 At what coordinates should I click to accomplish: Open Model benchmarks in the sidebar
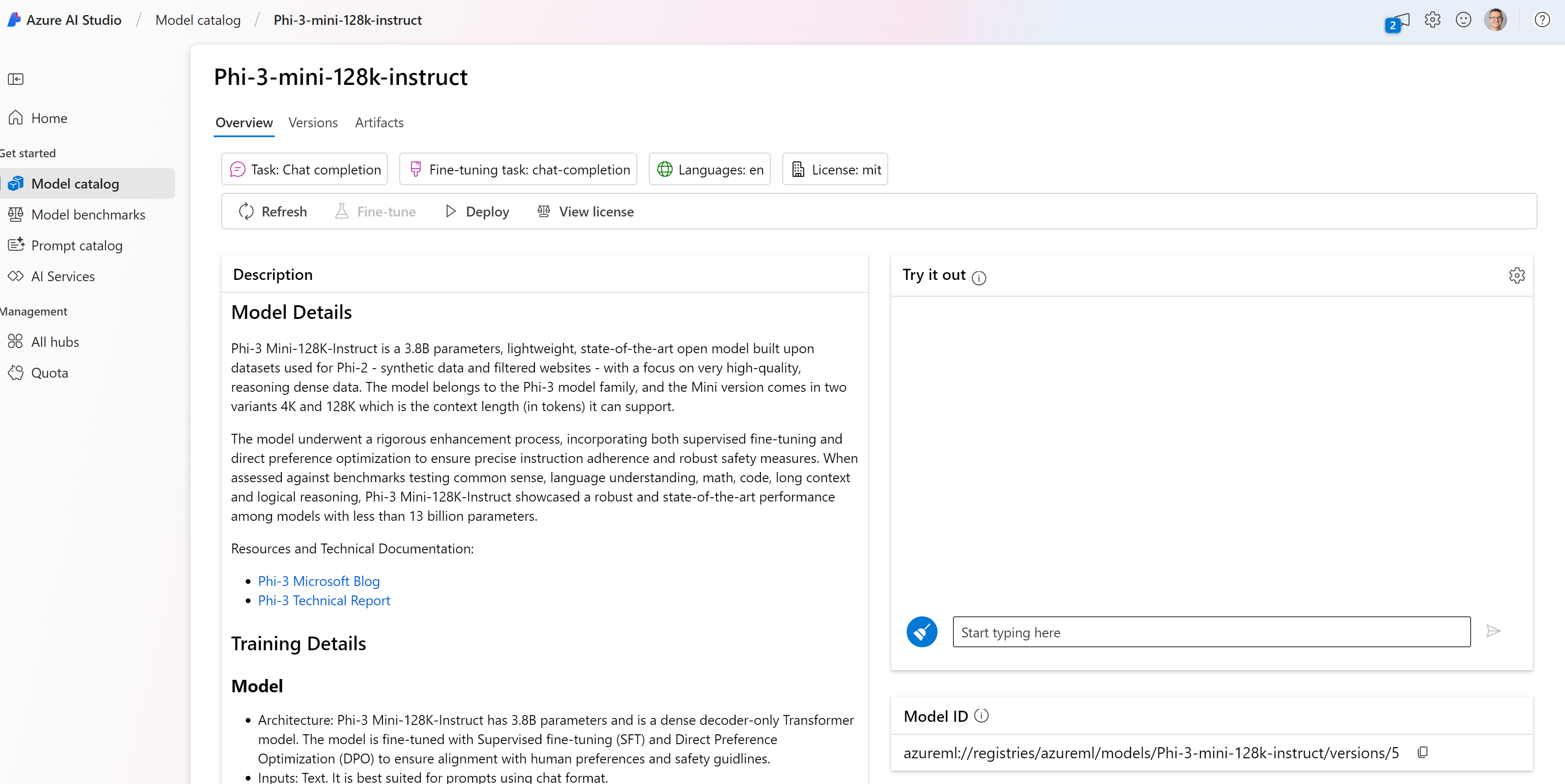(x=89, y=214)
